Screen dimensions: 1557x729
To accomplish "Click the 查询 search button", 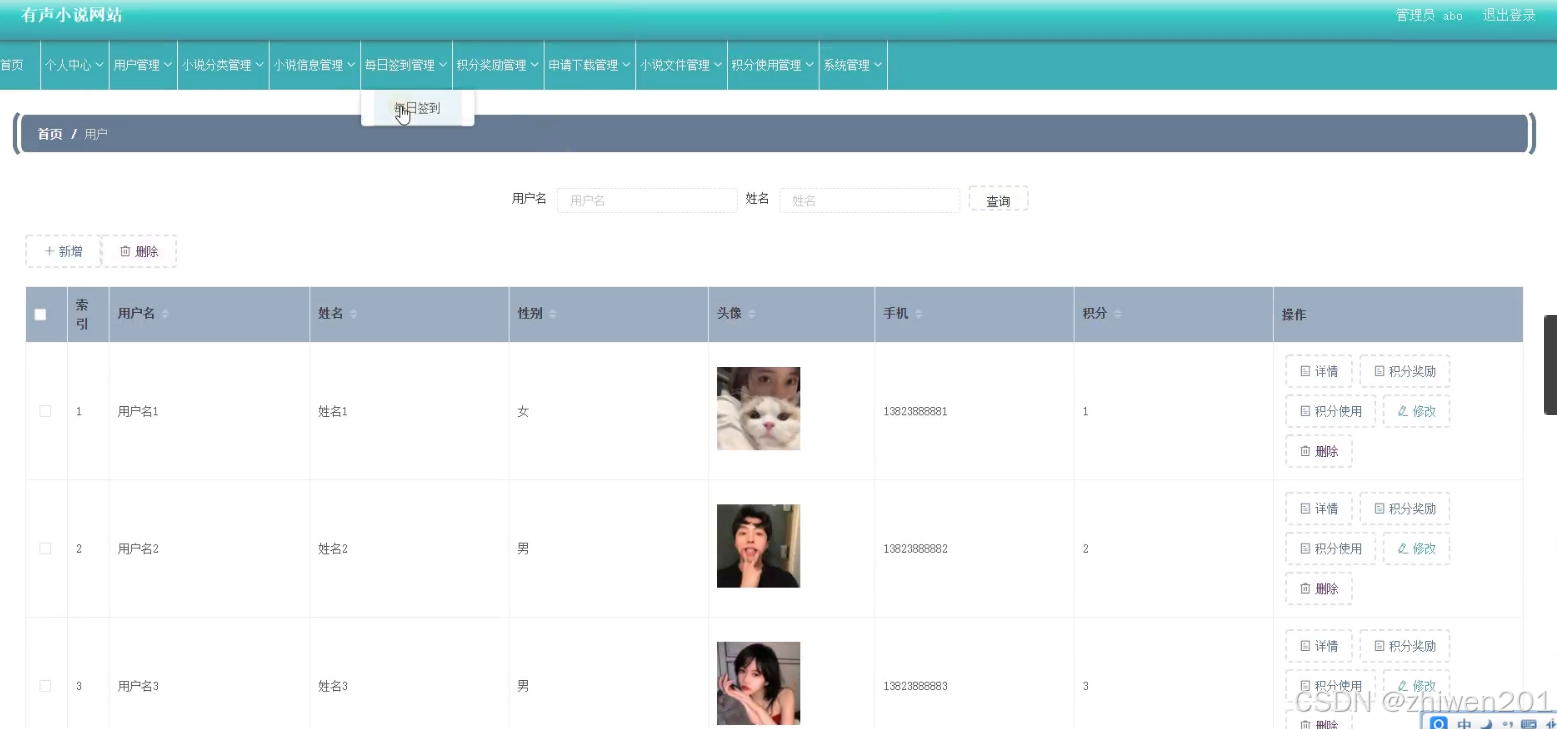I will click(997, 199).
